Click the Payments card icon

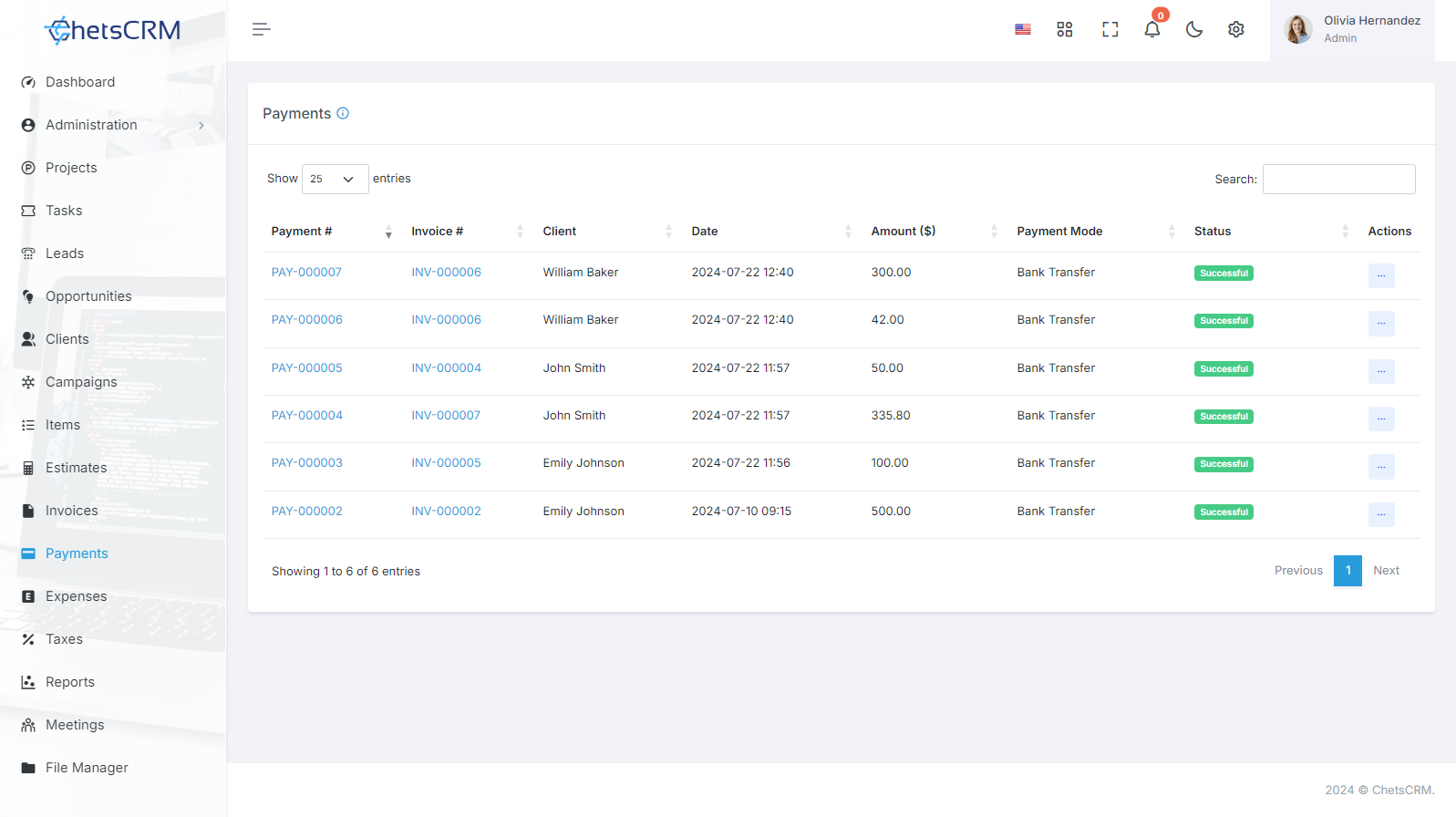click(x=28, y=553)
